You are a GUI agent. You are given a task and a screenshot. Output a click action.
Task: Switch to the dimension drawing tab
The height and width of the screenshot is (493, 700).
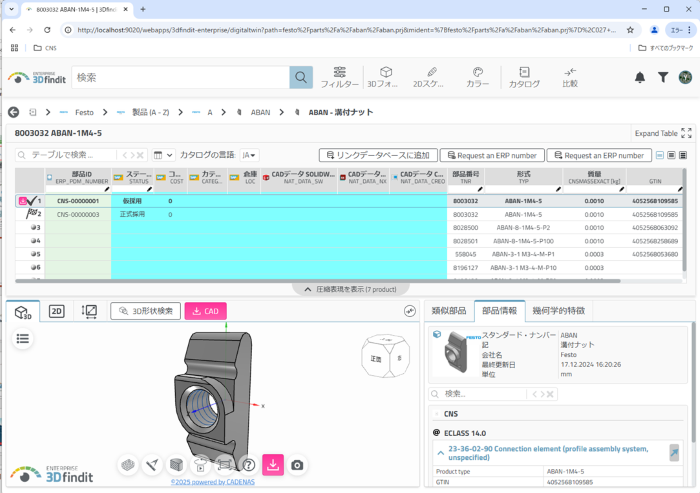(x=89, y=311)
